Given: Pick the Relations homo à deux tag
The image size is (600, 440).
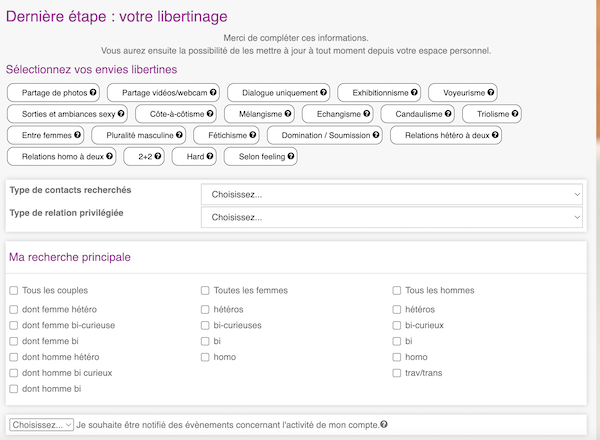Looking at the screenshot, I should [61, 156].
